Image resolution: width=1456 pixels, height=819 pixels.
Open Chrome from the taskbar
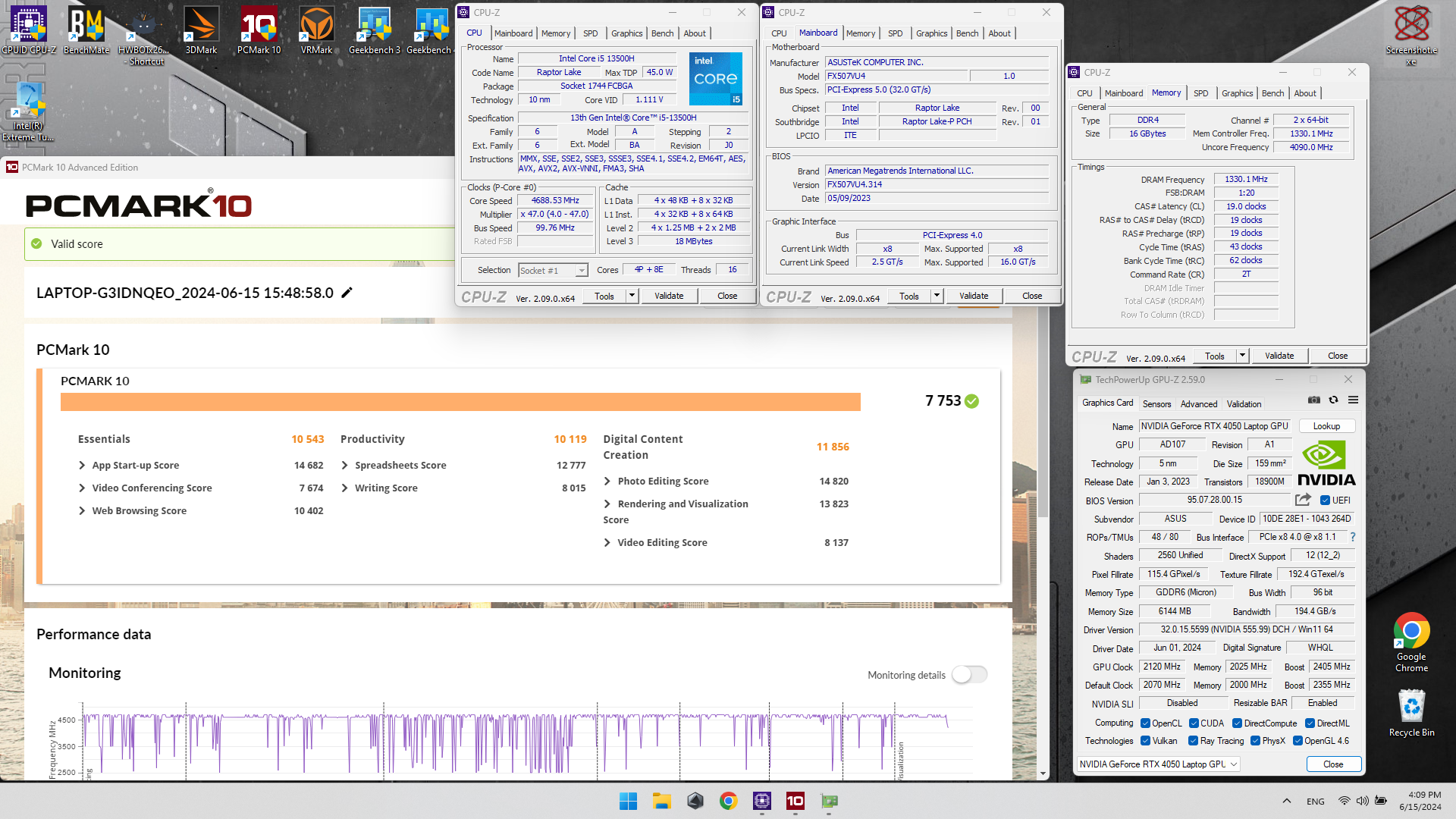point(728,801)
